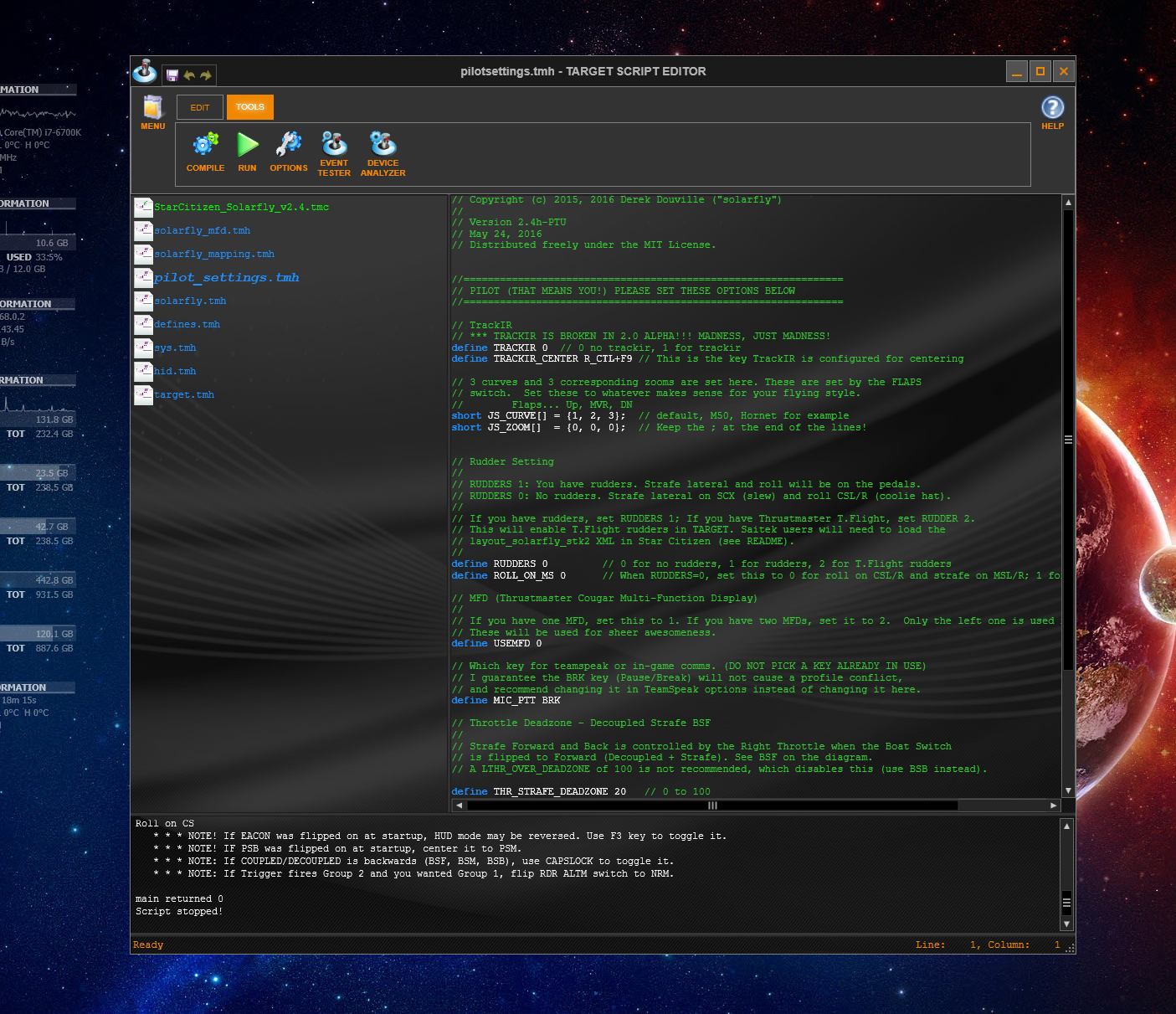1176x1014 pixels.
Task: Click output panel scrollbar down arrow
Action: (x=1066, y=924)
